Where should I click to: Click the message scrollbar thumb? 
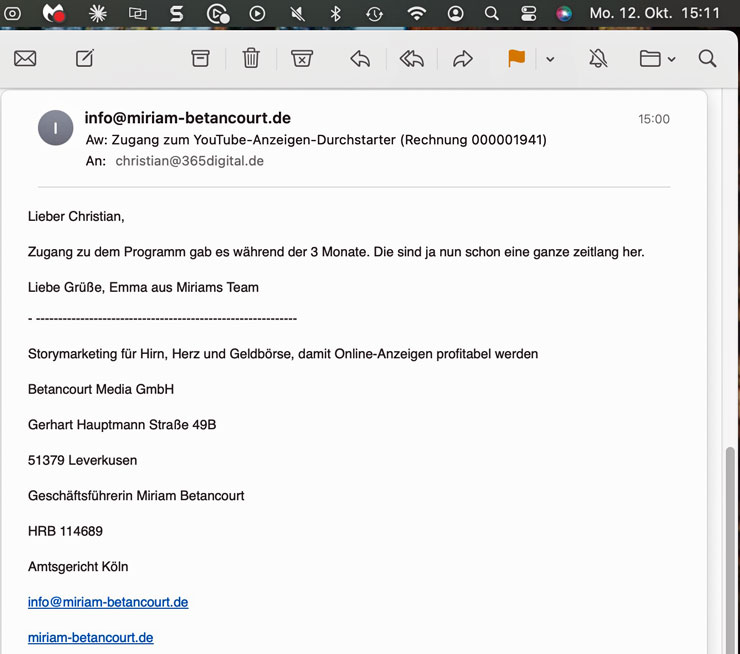[x=730, y=550]
